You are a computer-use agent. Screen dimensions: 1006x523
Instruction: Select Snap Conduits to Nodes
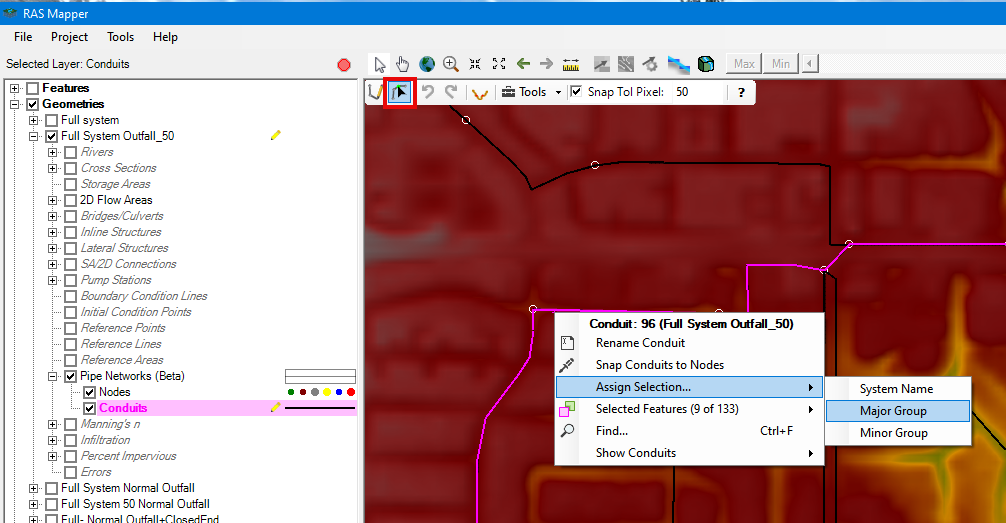[659, 365]
